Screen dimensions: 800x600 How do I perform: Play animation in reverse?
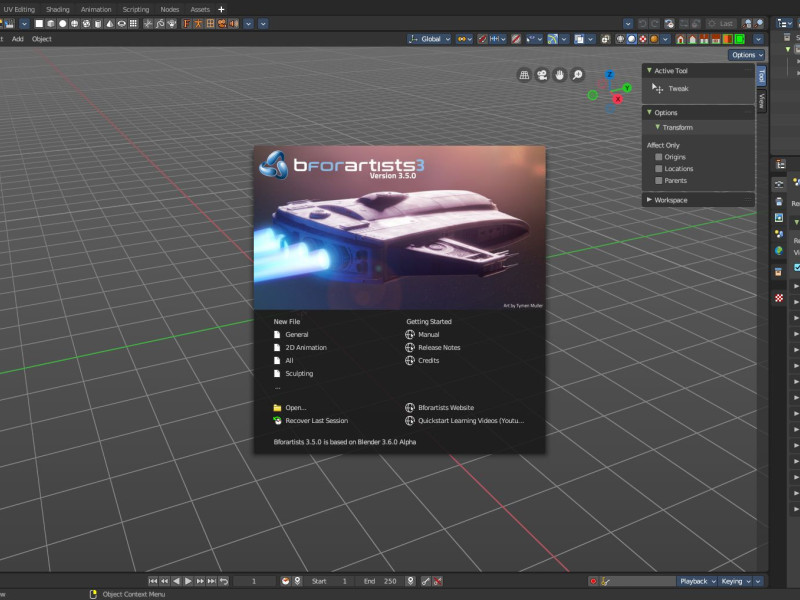[x=177, y=581]
